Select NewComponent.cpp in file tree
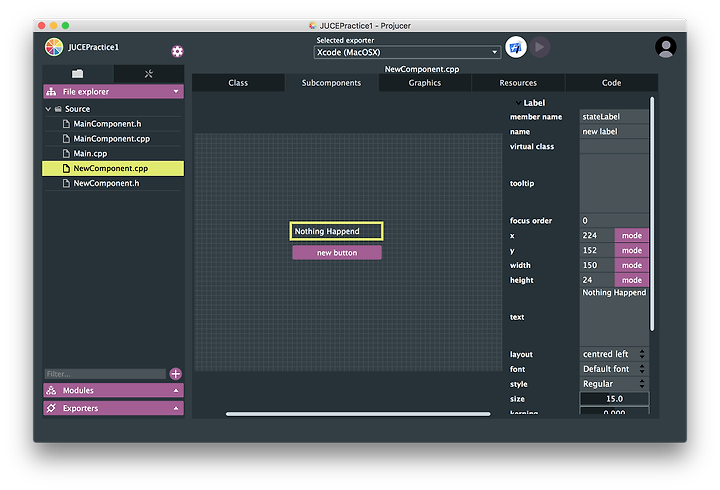 pos(113,169)
